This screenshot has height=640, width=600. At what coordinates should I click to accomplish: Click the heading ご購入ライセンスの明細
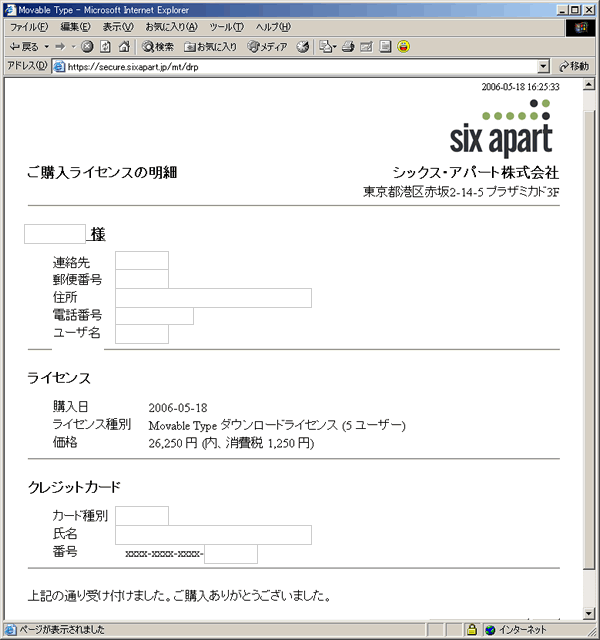coord(102,172)
